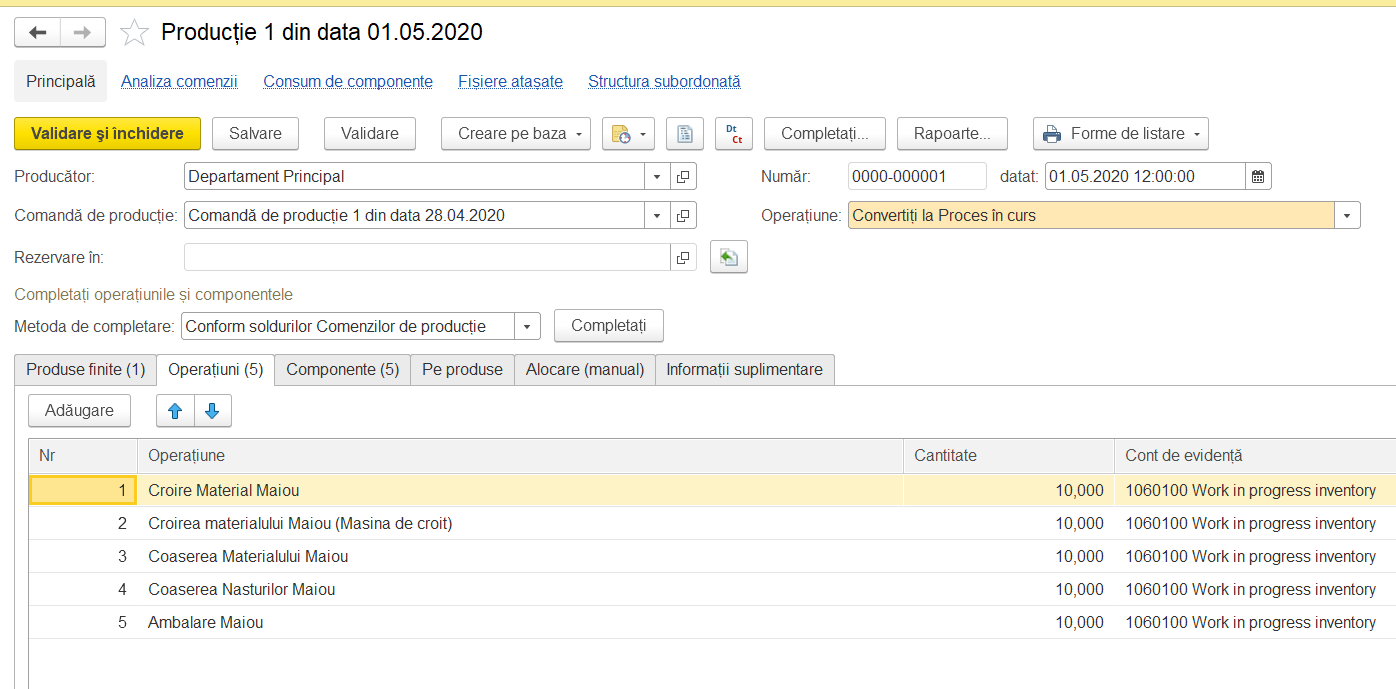Viewport: 1396px width, 689px height.
Task: Expand Comandă de producție dropdown arrow
Action: point(657,215)
